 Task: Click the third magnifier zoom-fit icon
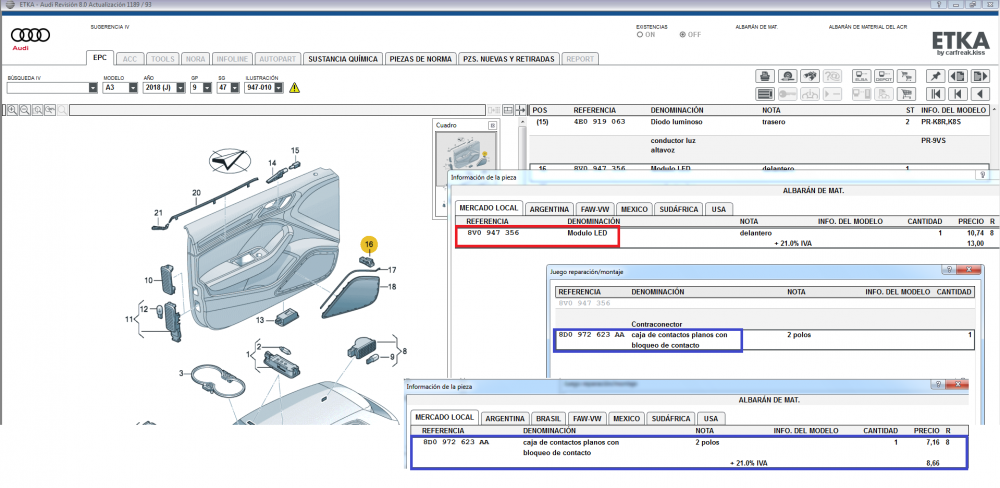pyautogui.click(x=37, y=110)
